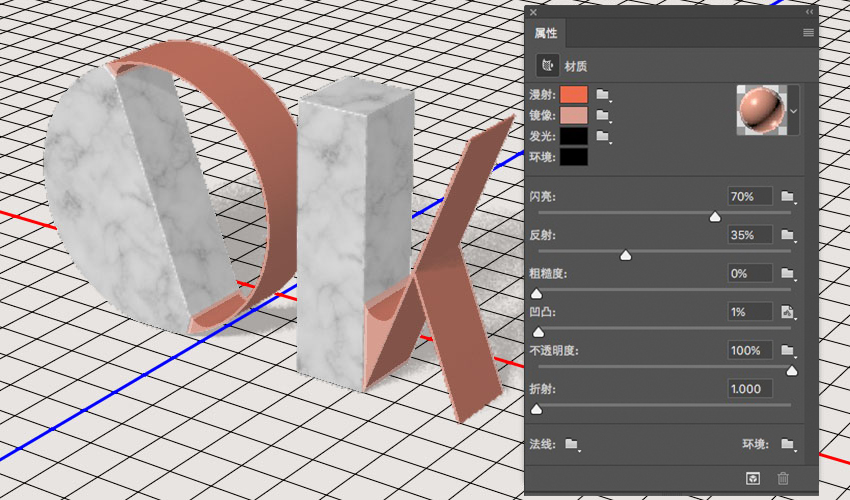Open the bump (凹凸) texture file icon
850x500 pixels.
coord(788,312)
